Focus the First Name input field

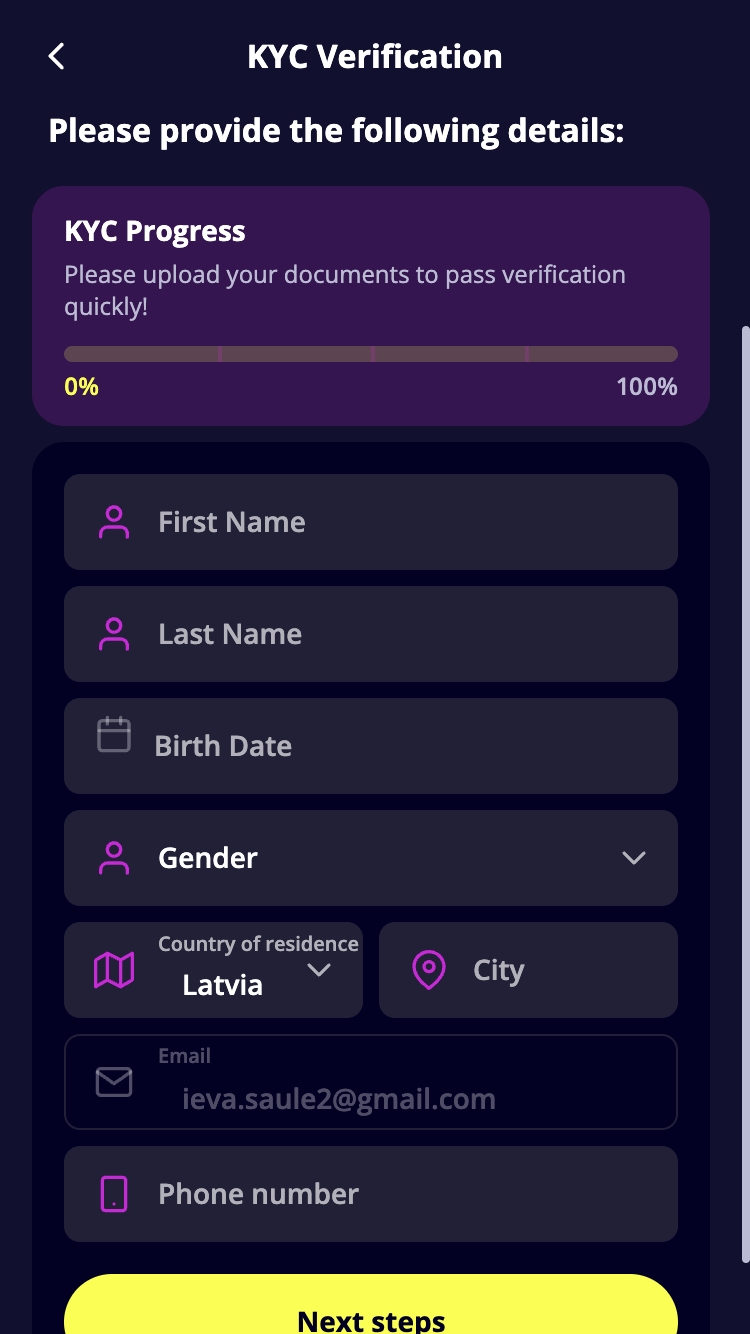[x=400, y=522]
